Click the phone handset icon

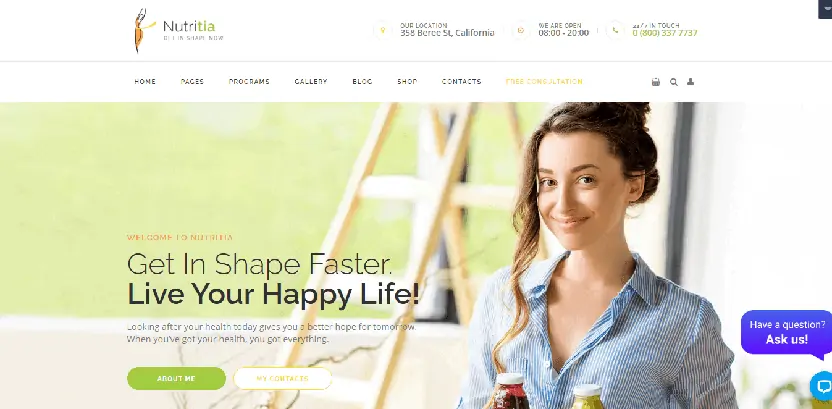click(615, 30)
